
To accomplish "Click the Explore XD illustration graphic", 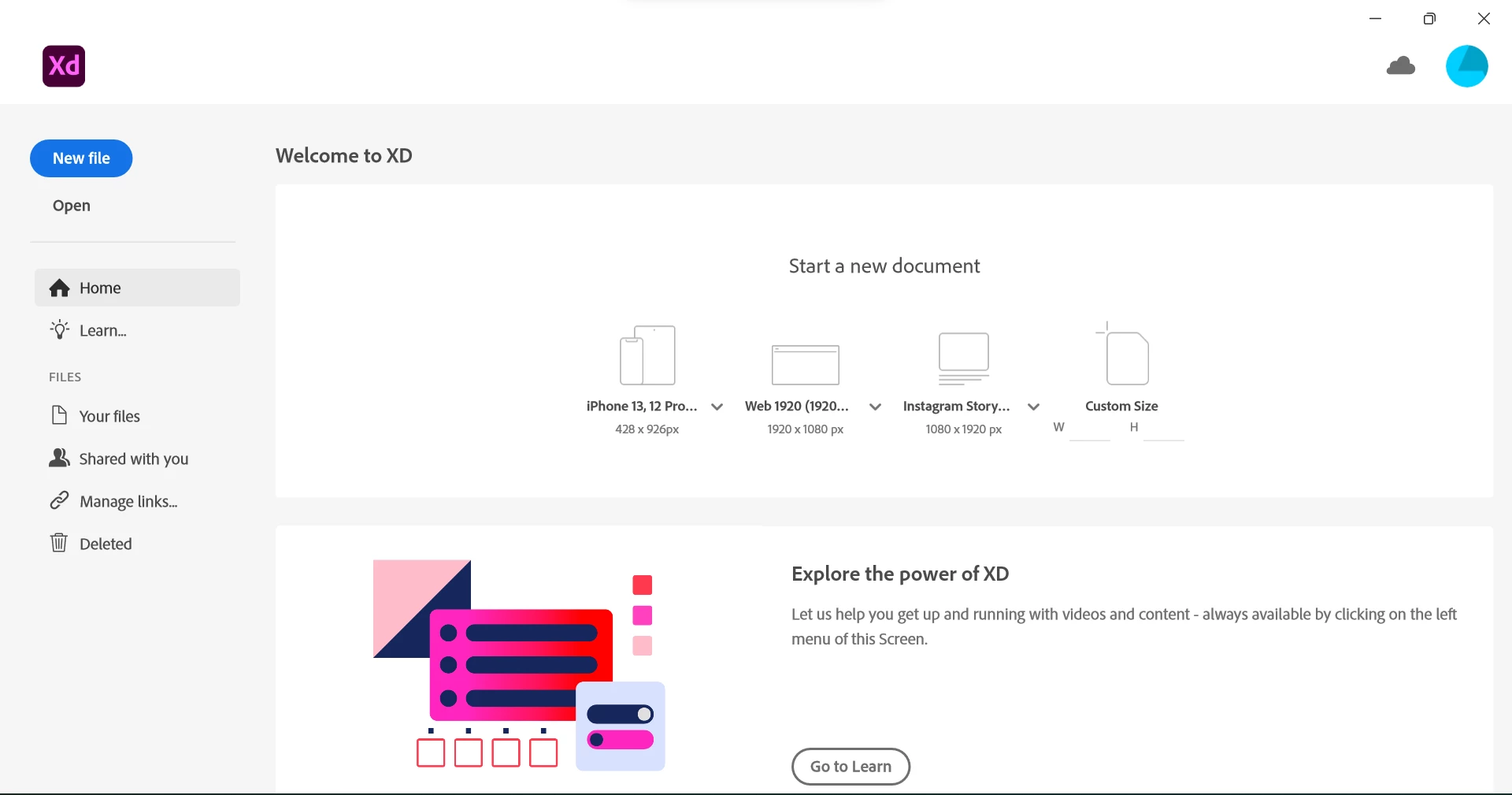I will (519, 665).
